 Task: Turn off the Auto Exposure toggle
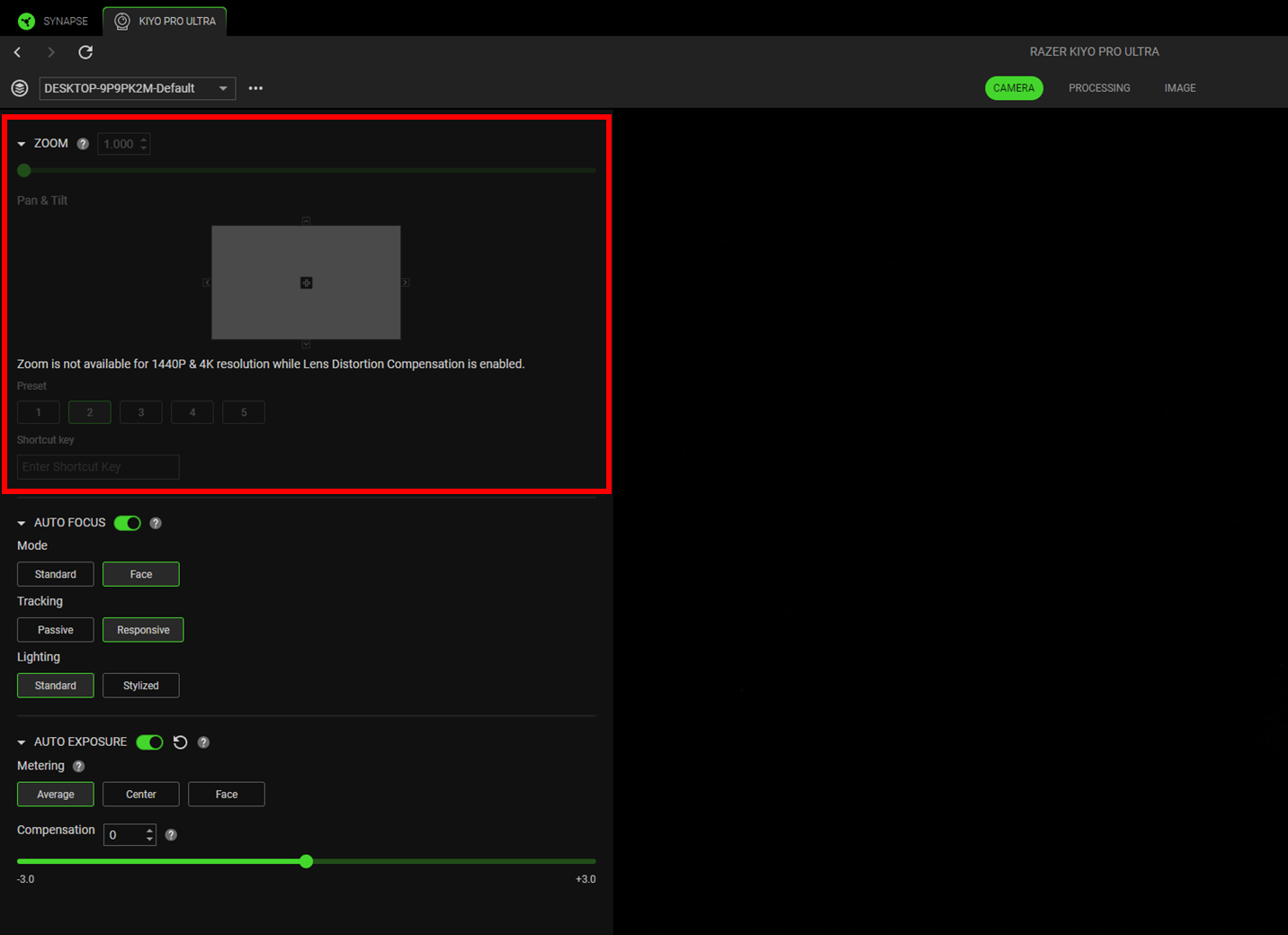click(x=149, y=742)
